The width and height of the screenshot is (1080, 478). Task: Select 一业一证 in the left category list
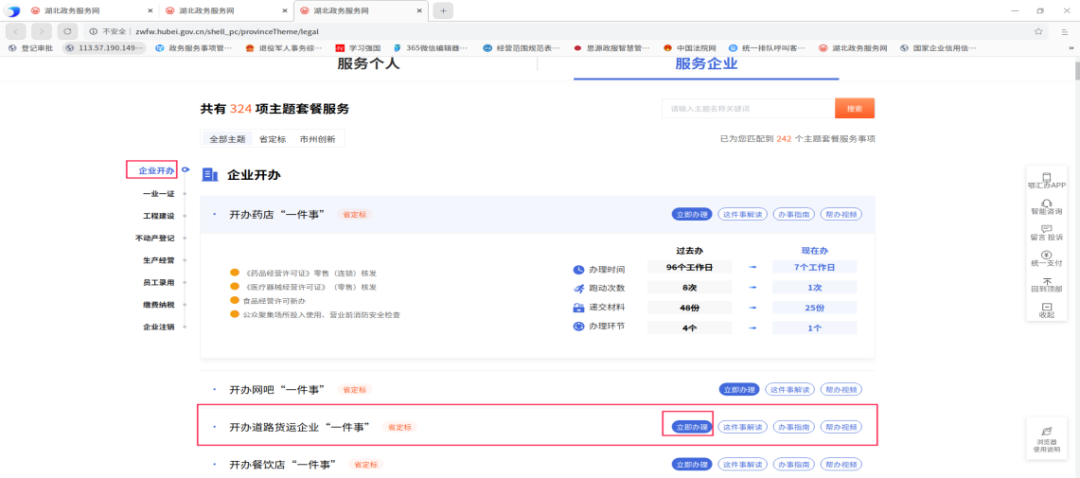click(158, 194)
